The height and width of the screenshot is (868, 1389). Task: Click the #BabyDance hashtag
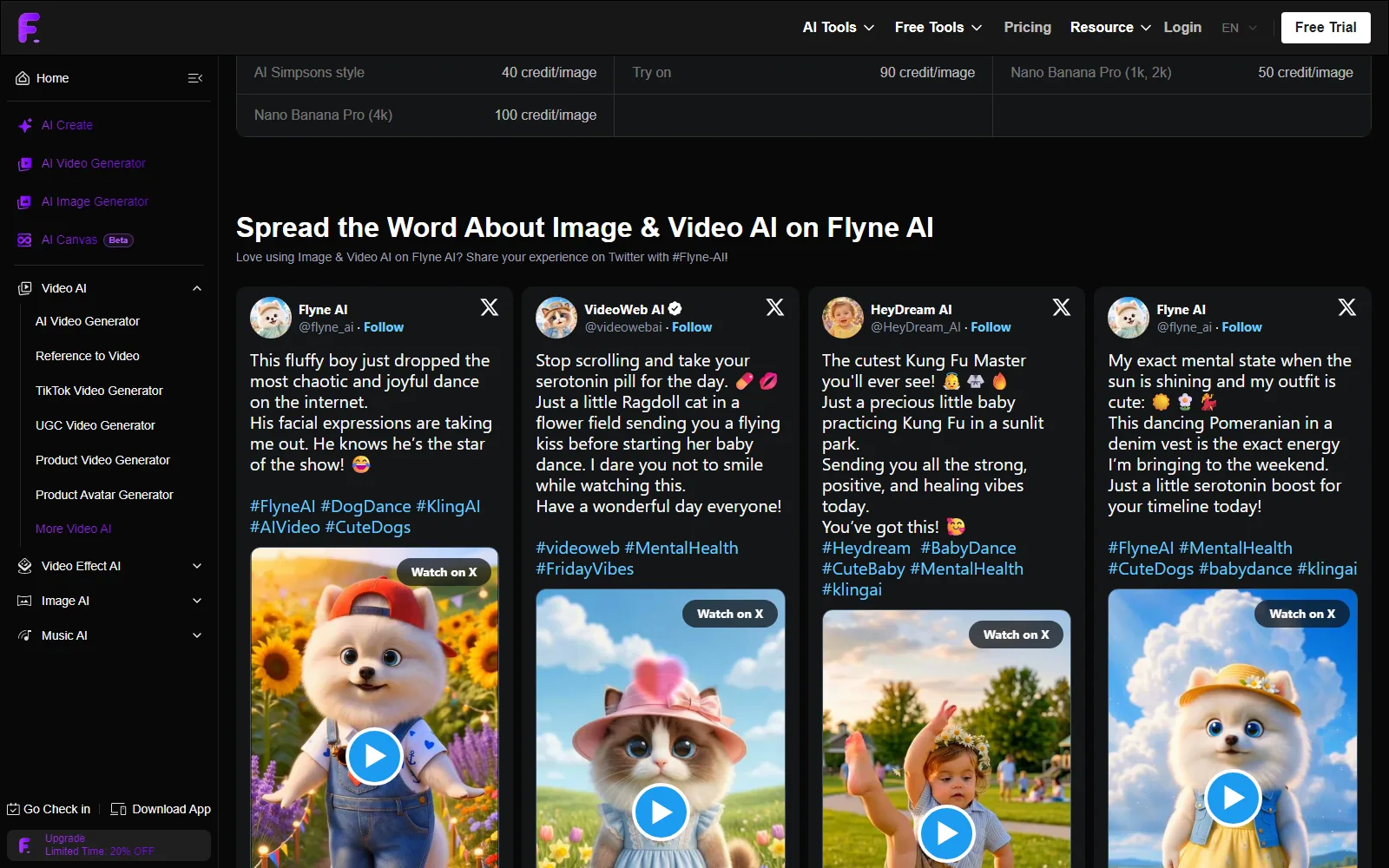tap(968, 548)
